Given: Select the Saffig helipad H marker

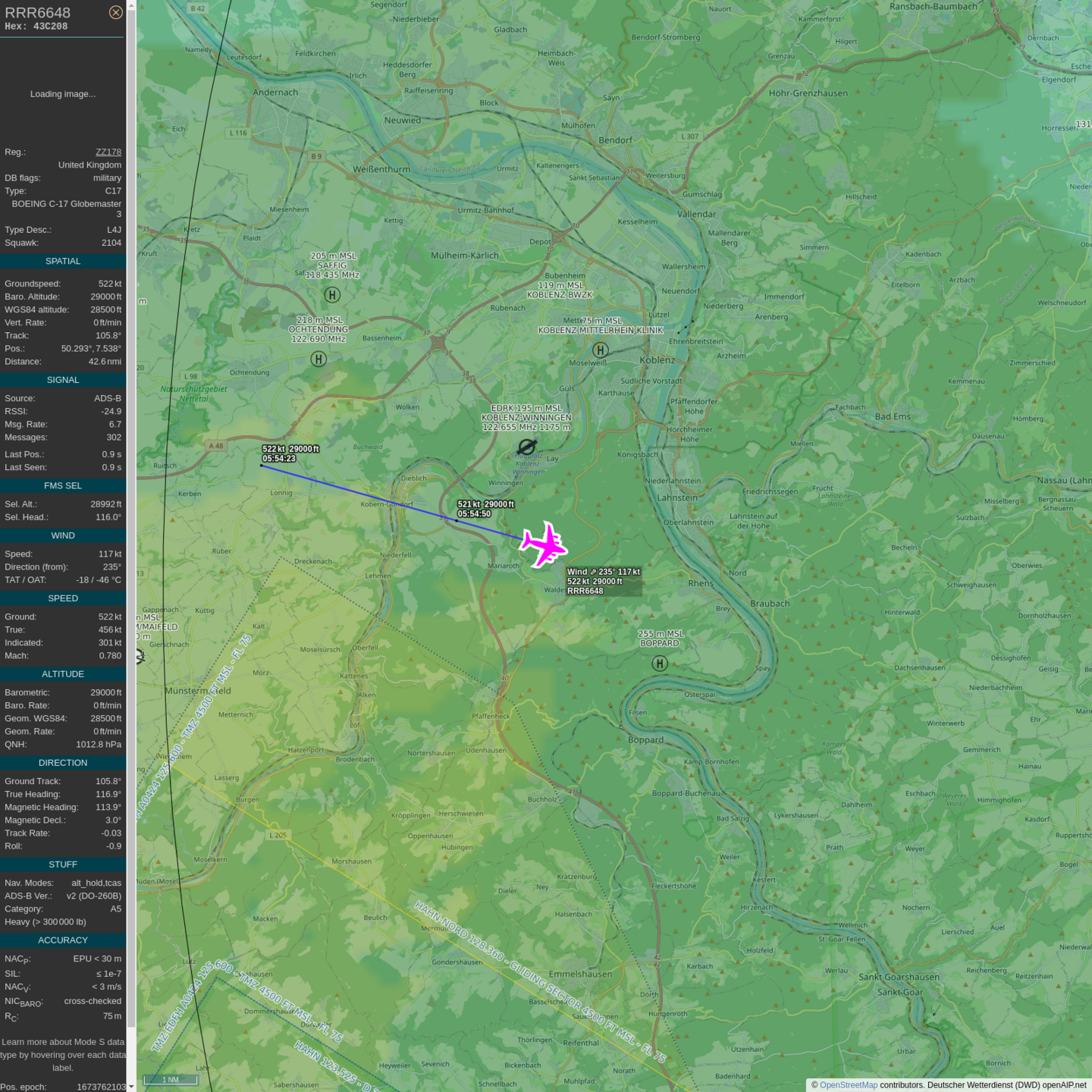Looking at the screenshot, I should point(332,295).
